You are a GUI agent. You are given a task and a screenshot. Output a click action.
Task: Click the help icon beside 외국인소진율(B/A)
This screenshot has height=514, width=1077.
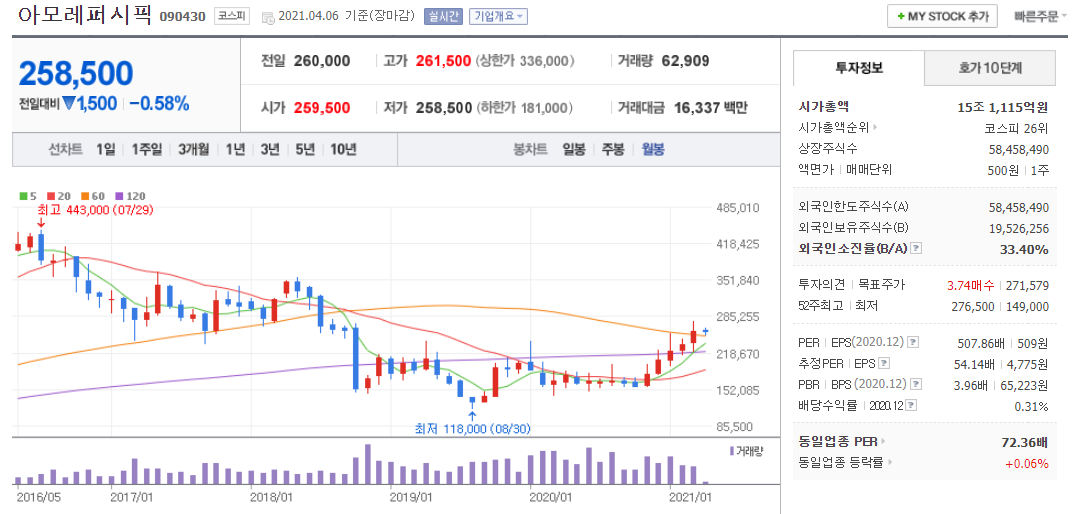click(x=916, y=248)
